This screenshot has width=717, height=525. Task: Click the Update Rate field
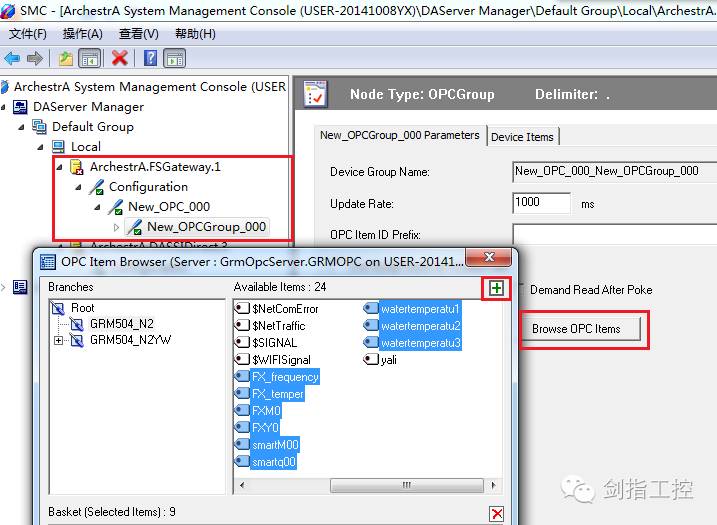point(541,203)
